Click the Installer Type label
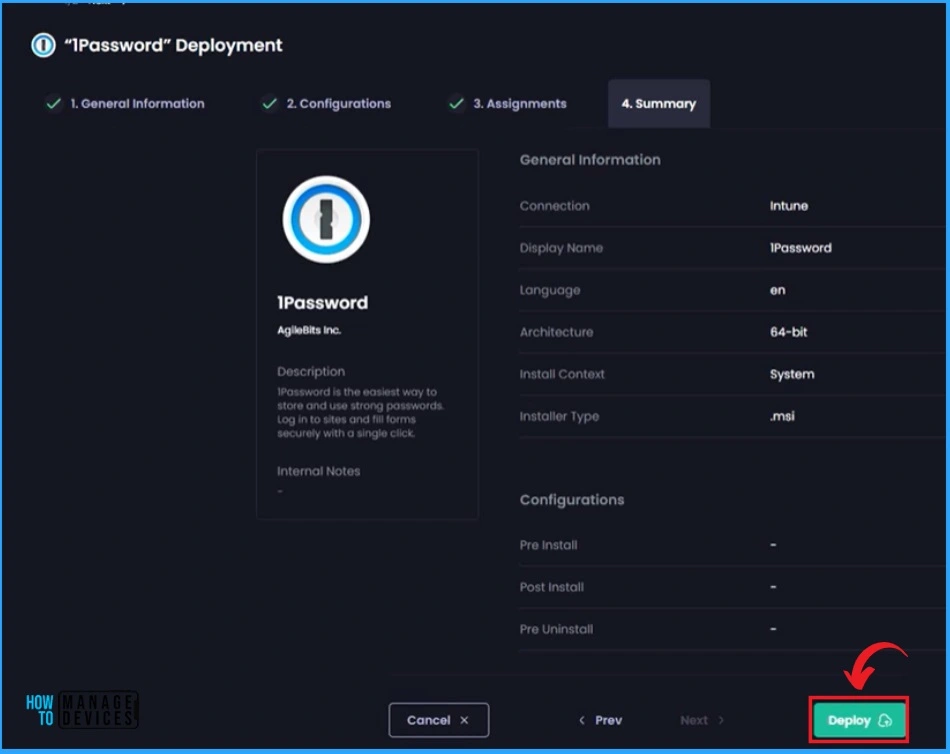 tap(559, 416)
